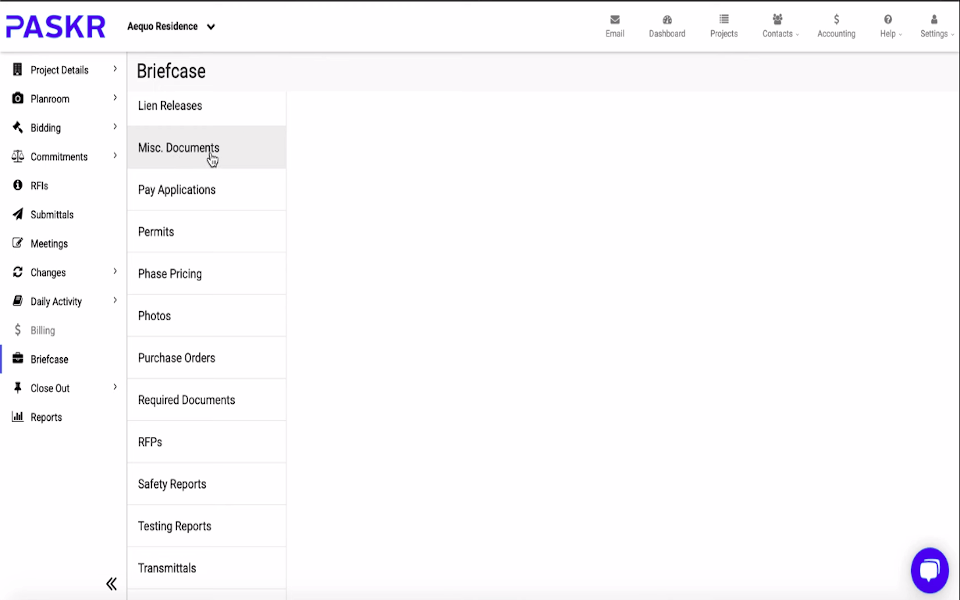Expand the Bidding submenu chevron
The image size is (960, 600).
pyautogui.click(x=114, y=127)
